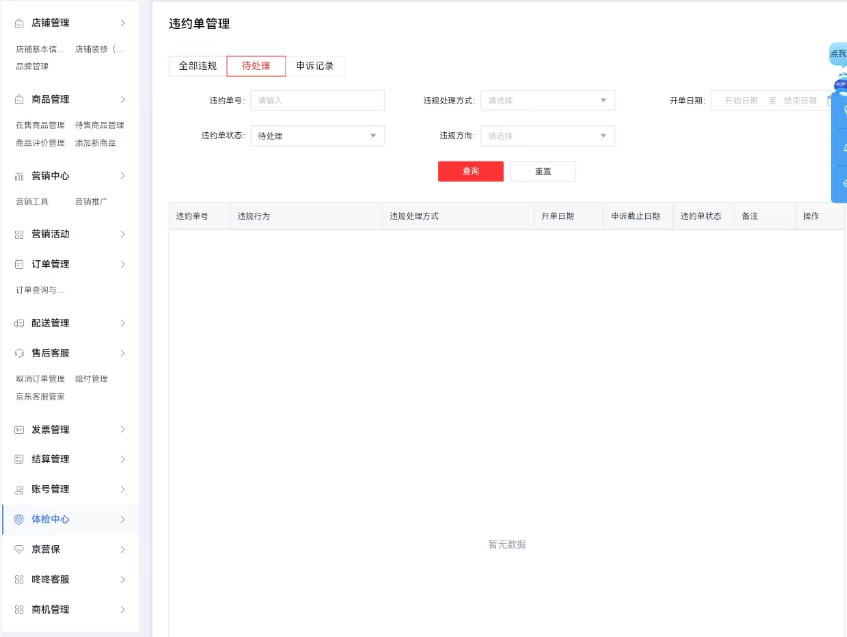Open the 待售商品管理 link in sidebar

[x=100, y=126]
